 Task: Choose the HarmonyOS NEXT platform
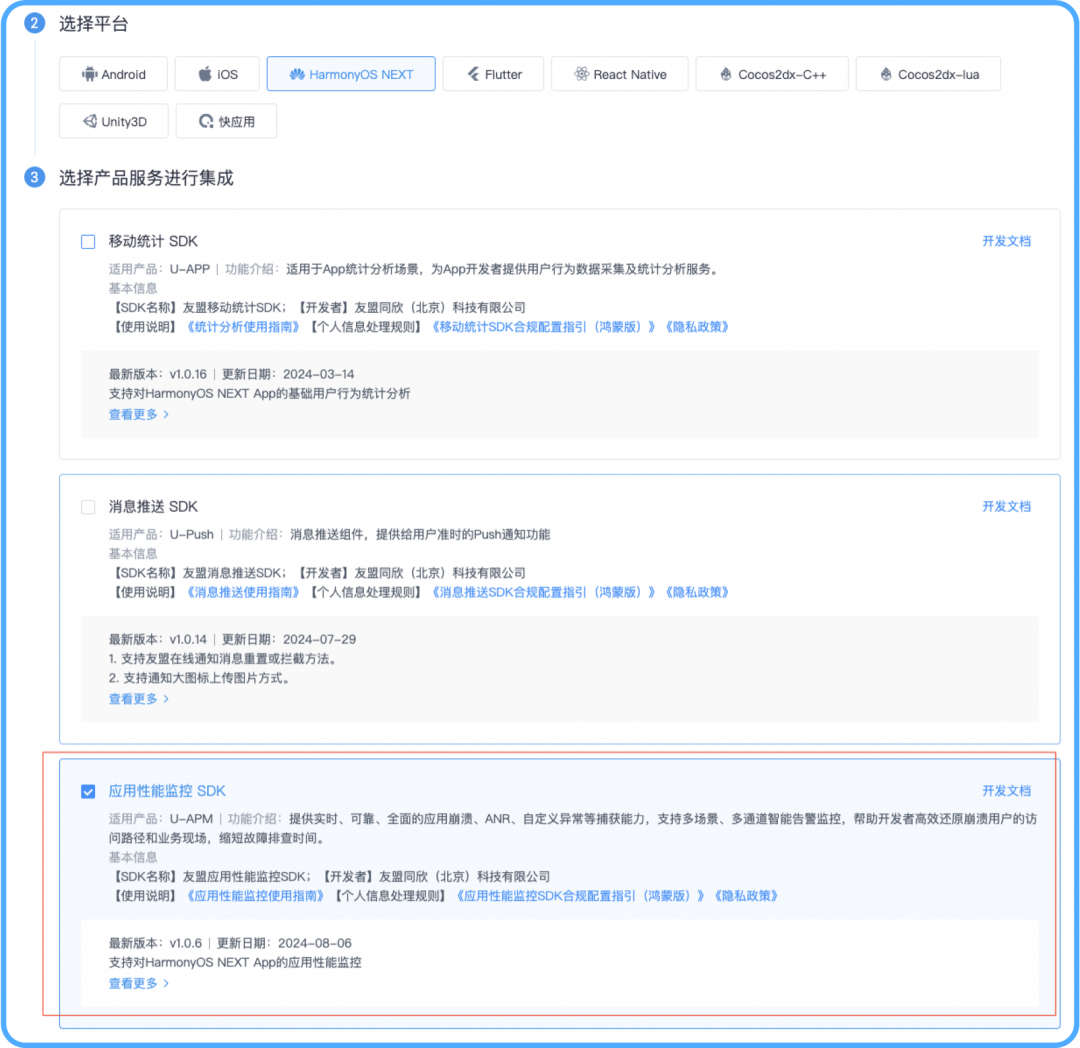coord(351,74)
